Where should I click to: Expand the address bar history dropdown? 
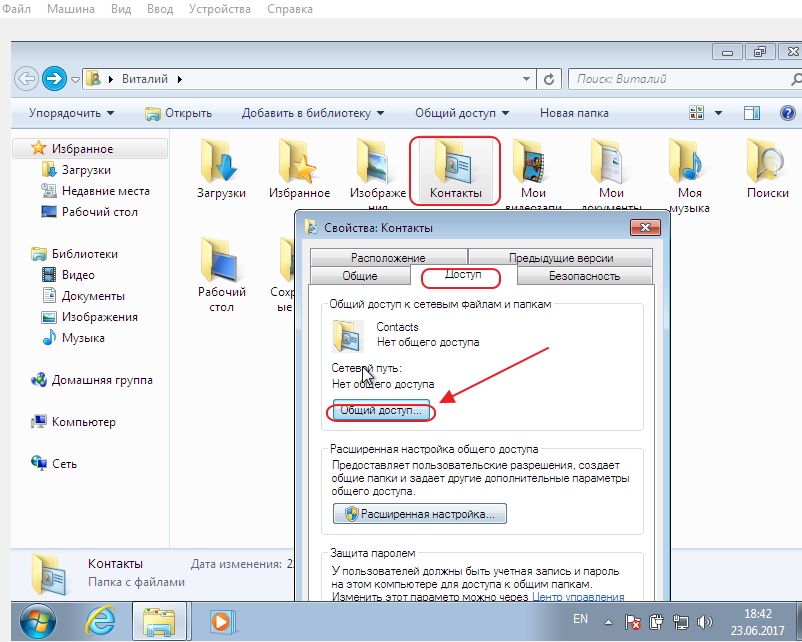click(526, 79)
